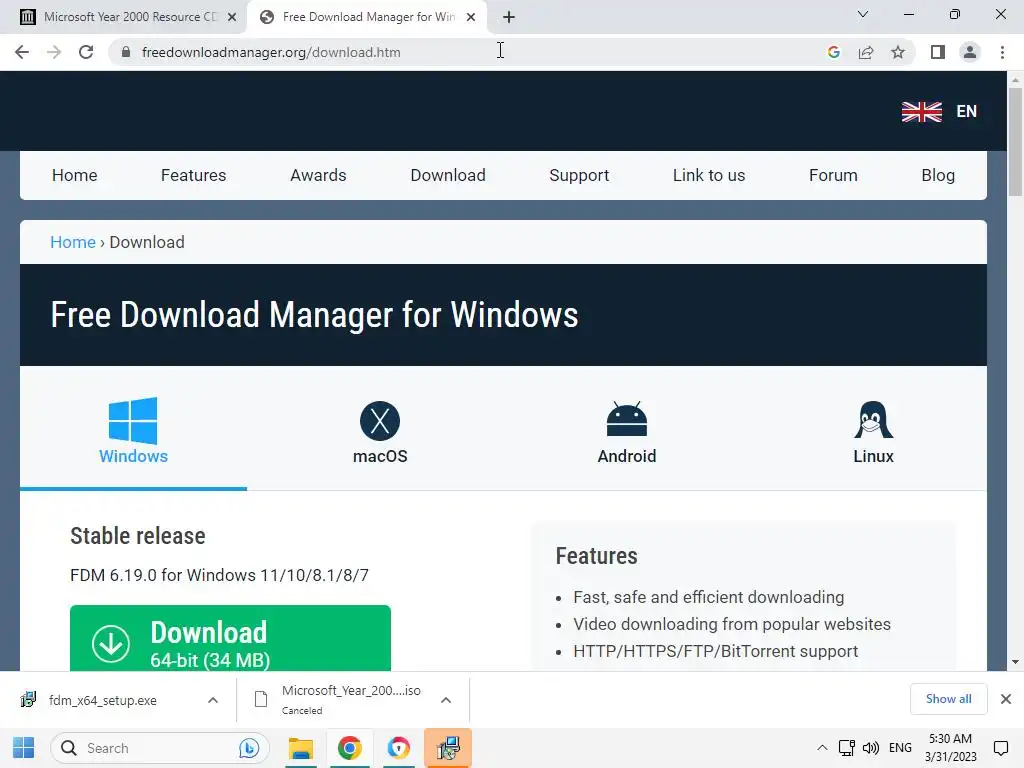Image resolution: width=1024 pixels, height=768 pixels.
Task: Open Support in site navigation
Action: pos(579,175)
